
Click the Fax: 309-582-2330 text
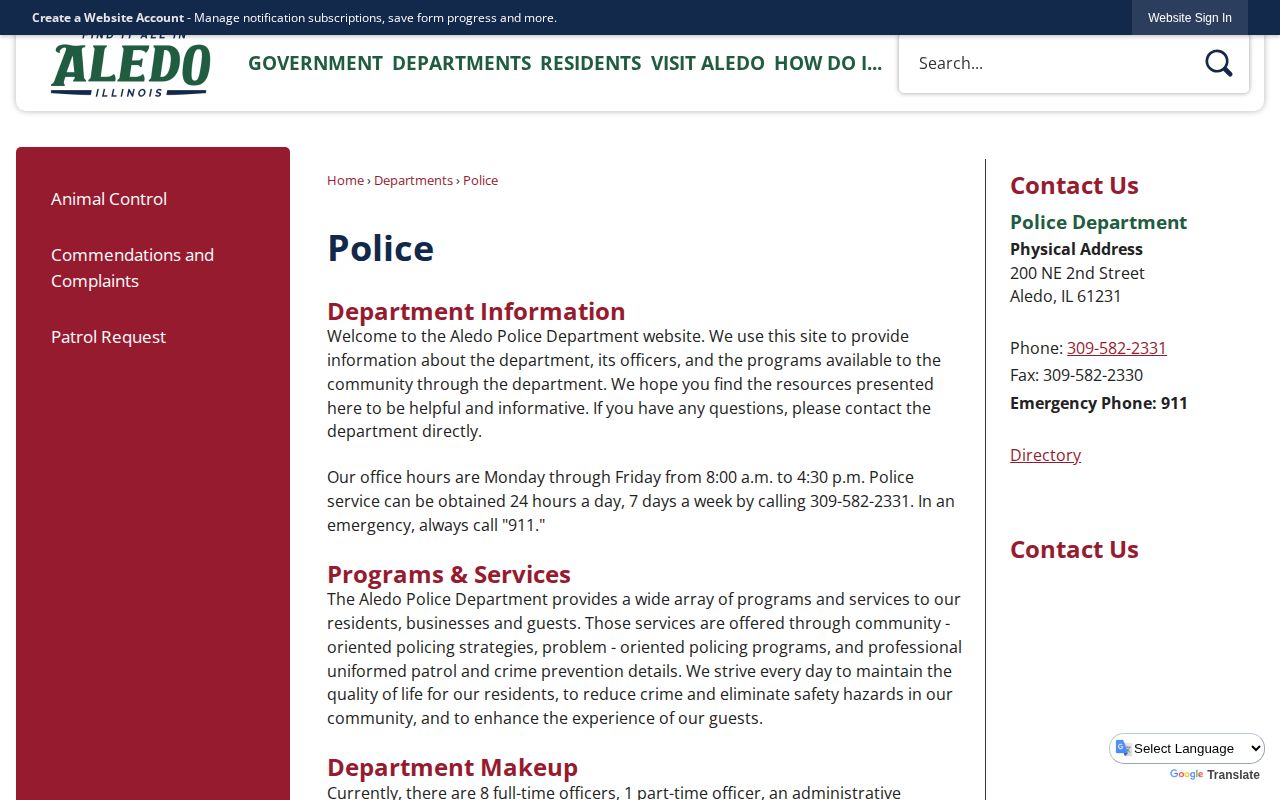(x=1076, y=375)
